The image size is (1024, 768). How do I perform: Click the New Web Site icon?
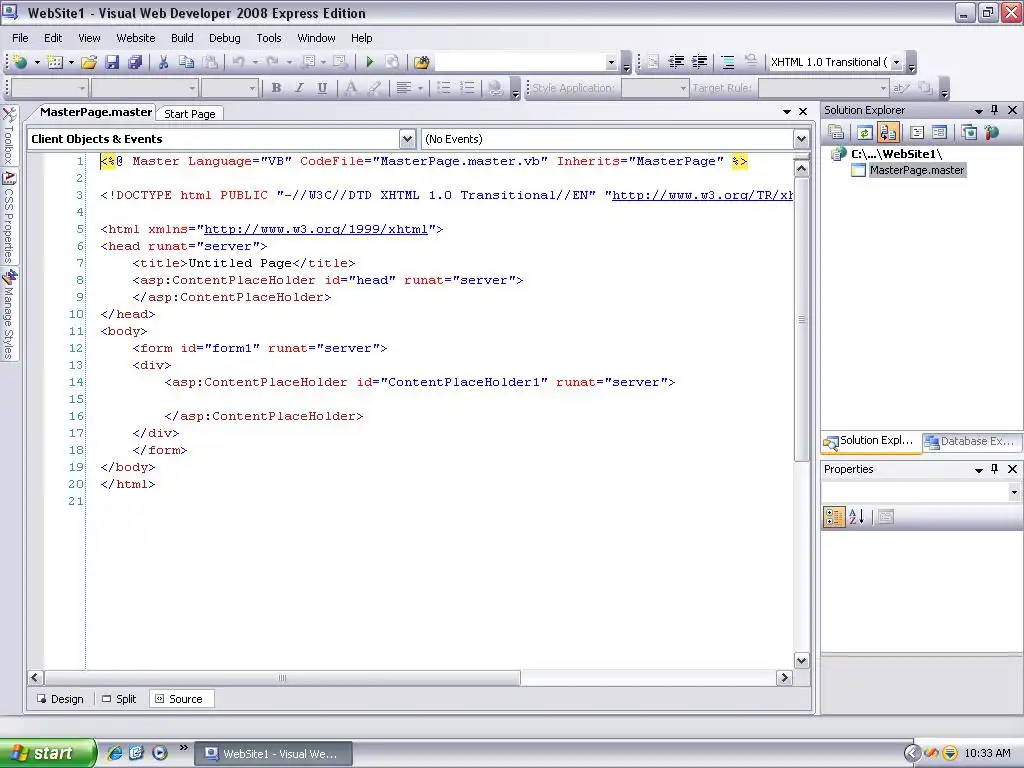tap(20, 62)
